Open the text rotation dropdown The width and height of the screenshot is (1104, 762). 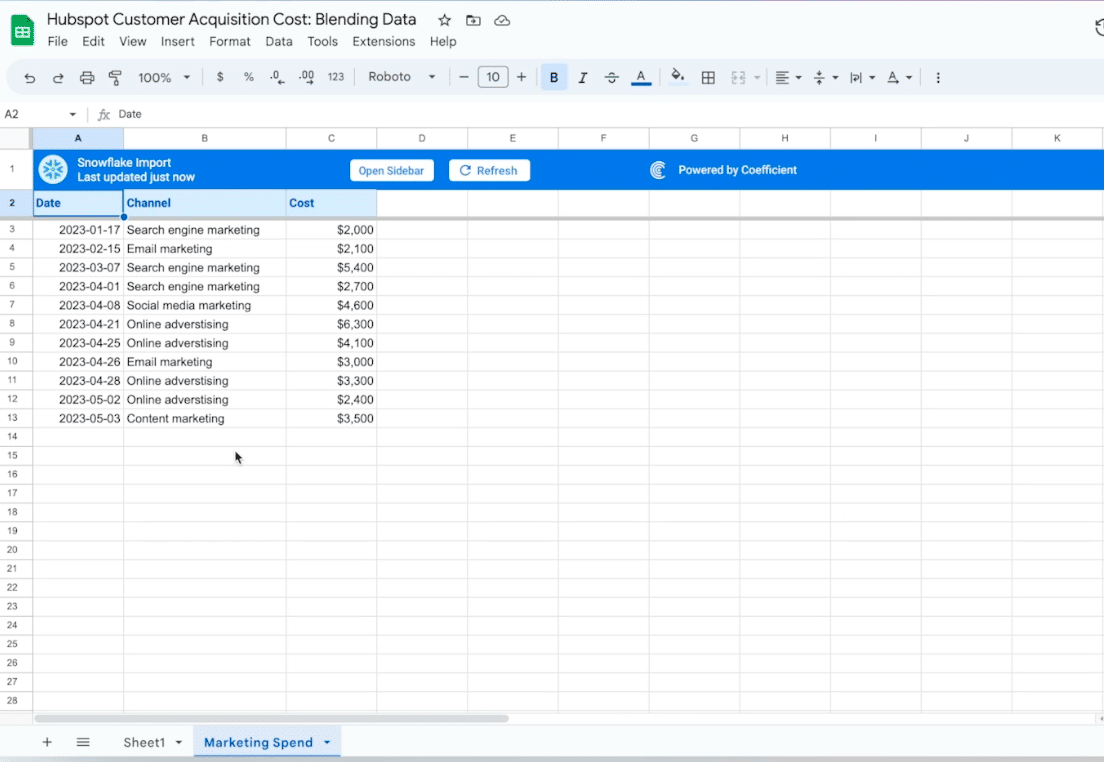pyautogui.click(x=899, y=77)
